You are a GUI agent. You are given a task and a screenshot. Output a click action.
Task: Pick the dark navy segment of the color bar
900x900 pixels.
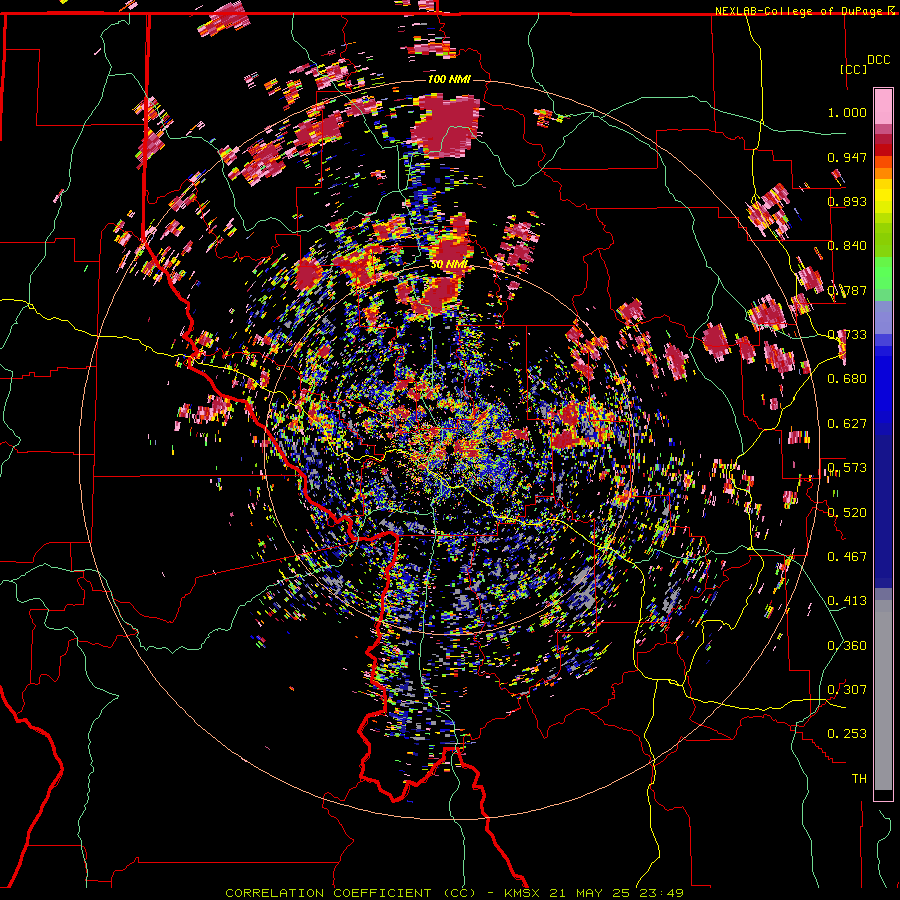pyautogui.click(x=883, y=511)
